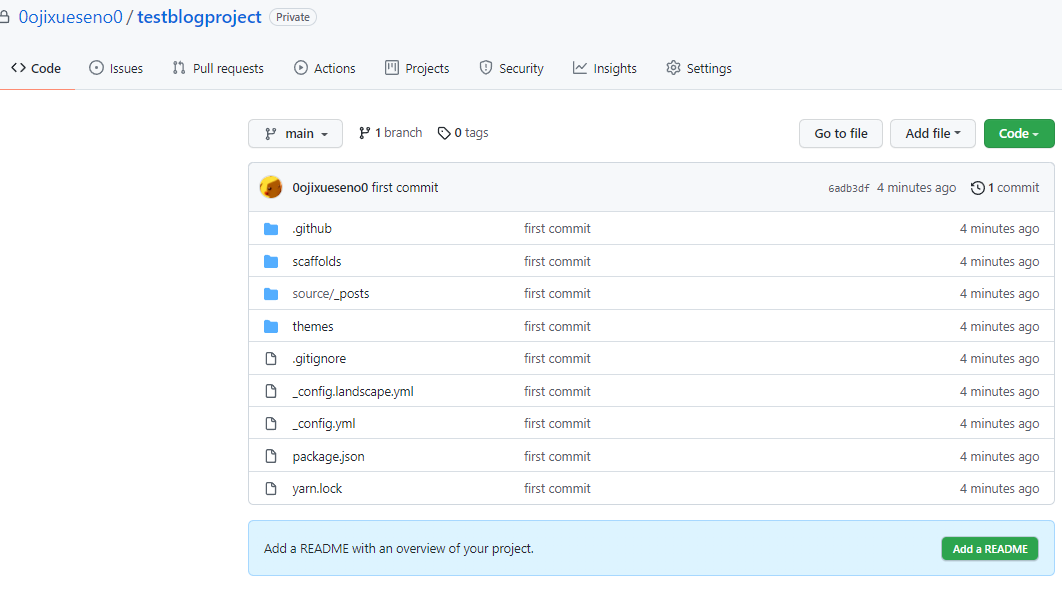
Task: Open the scaffolds folder
Action: pos(317,261)
